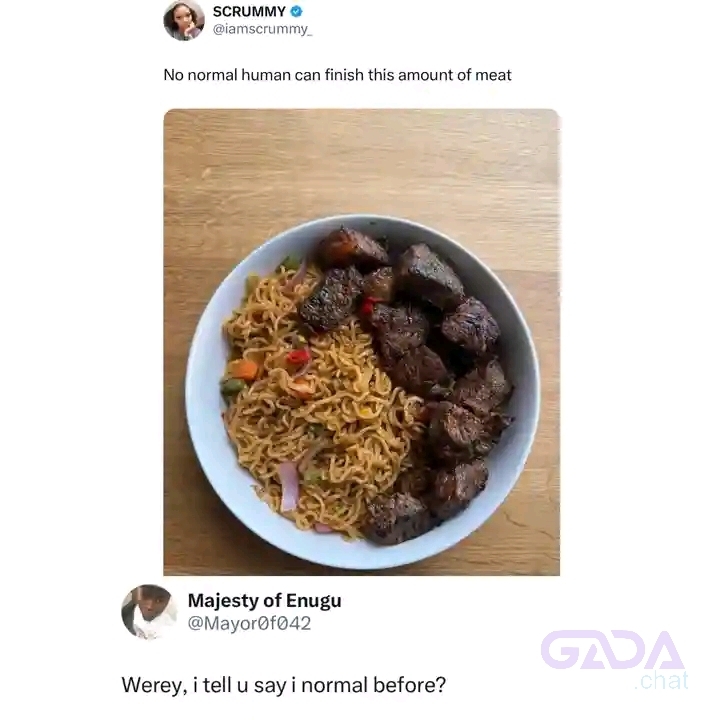Click the orange carrot slice in the noodles

[243, 369]
